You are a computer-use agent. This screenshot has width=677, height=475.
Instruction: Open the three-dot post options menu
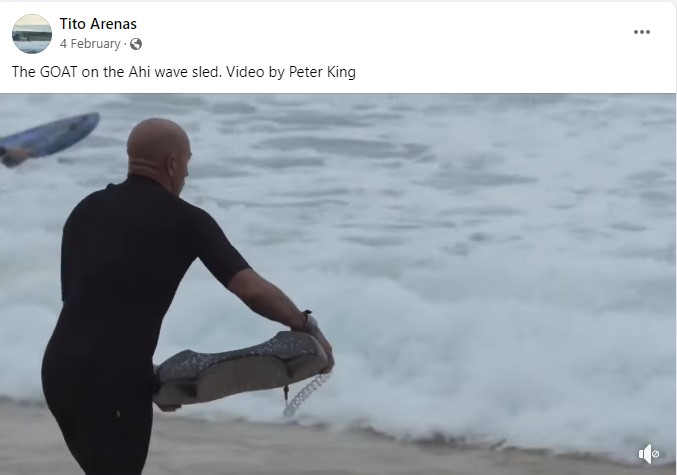point(642,32)
